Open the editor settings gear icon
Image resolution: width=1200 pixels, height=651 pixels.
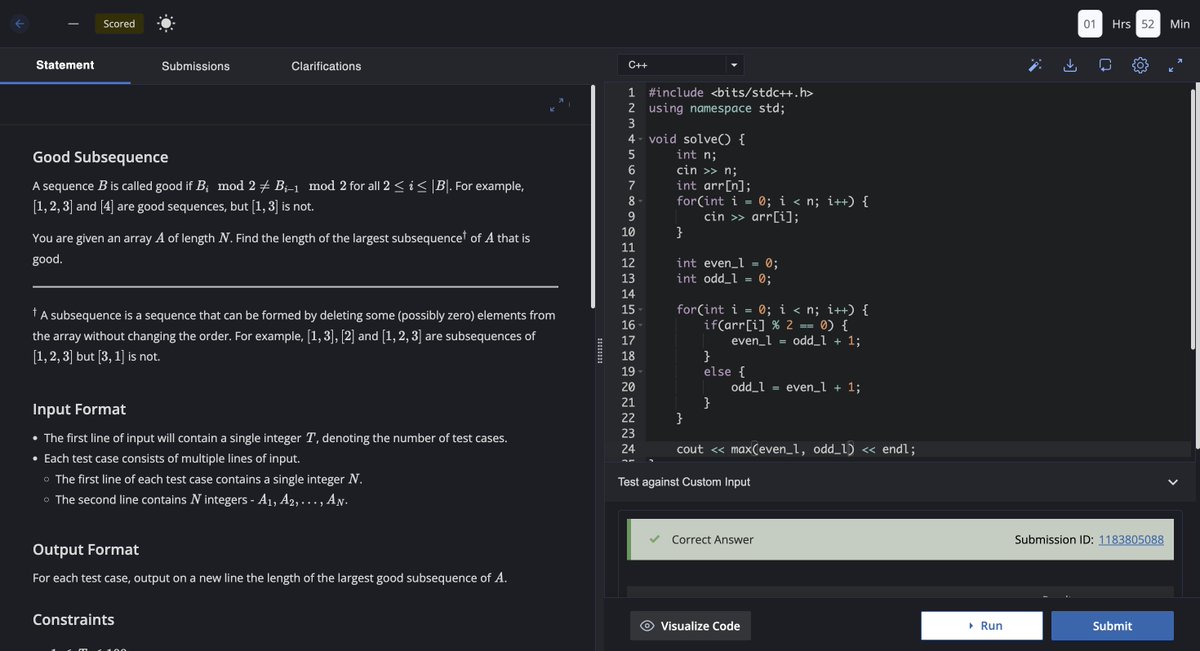point(1140,64)
